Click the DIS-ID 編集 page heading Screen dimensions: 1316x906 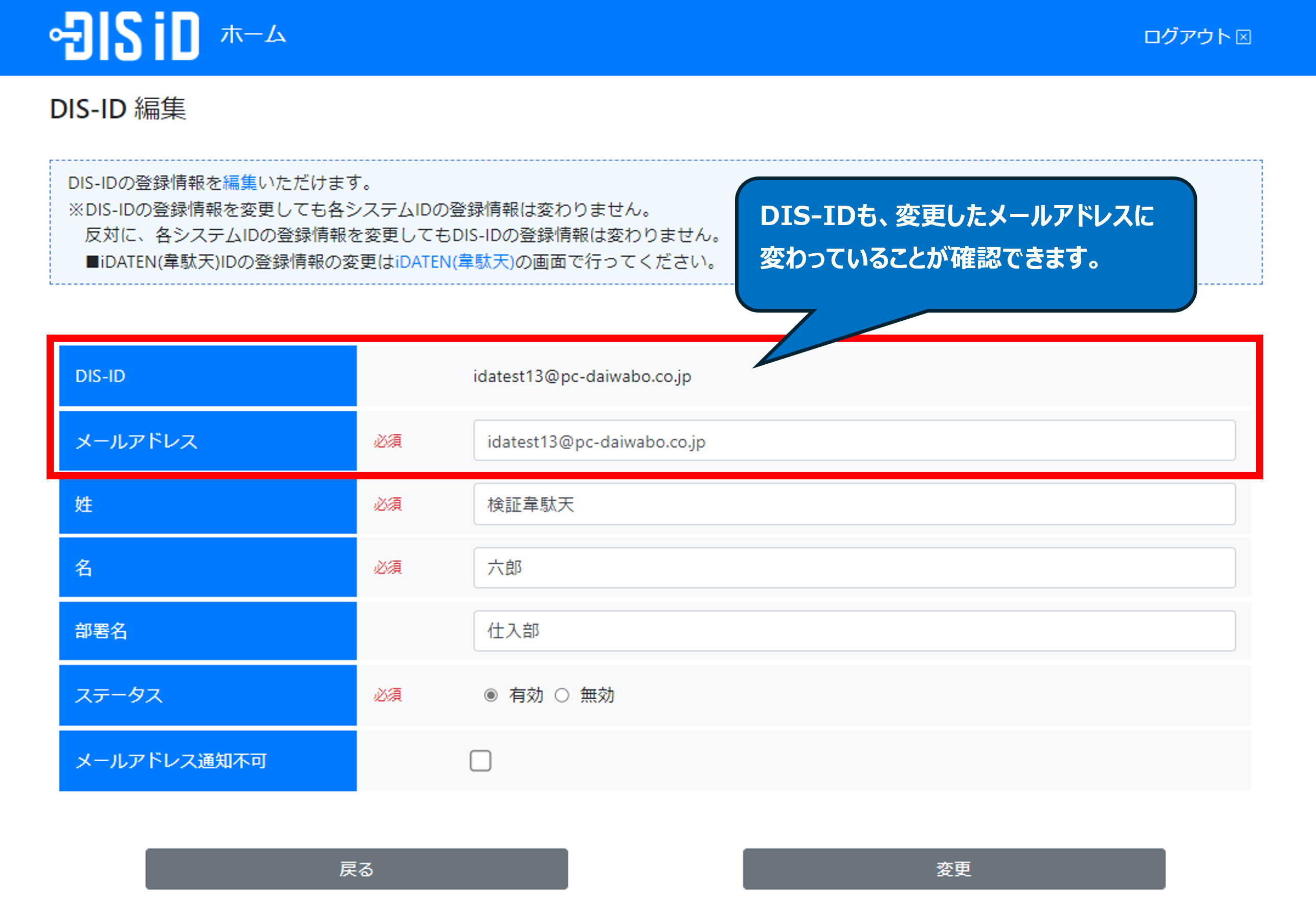[x=118, y=108]
